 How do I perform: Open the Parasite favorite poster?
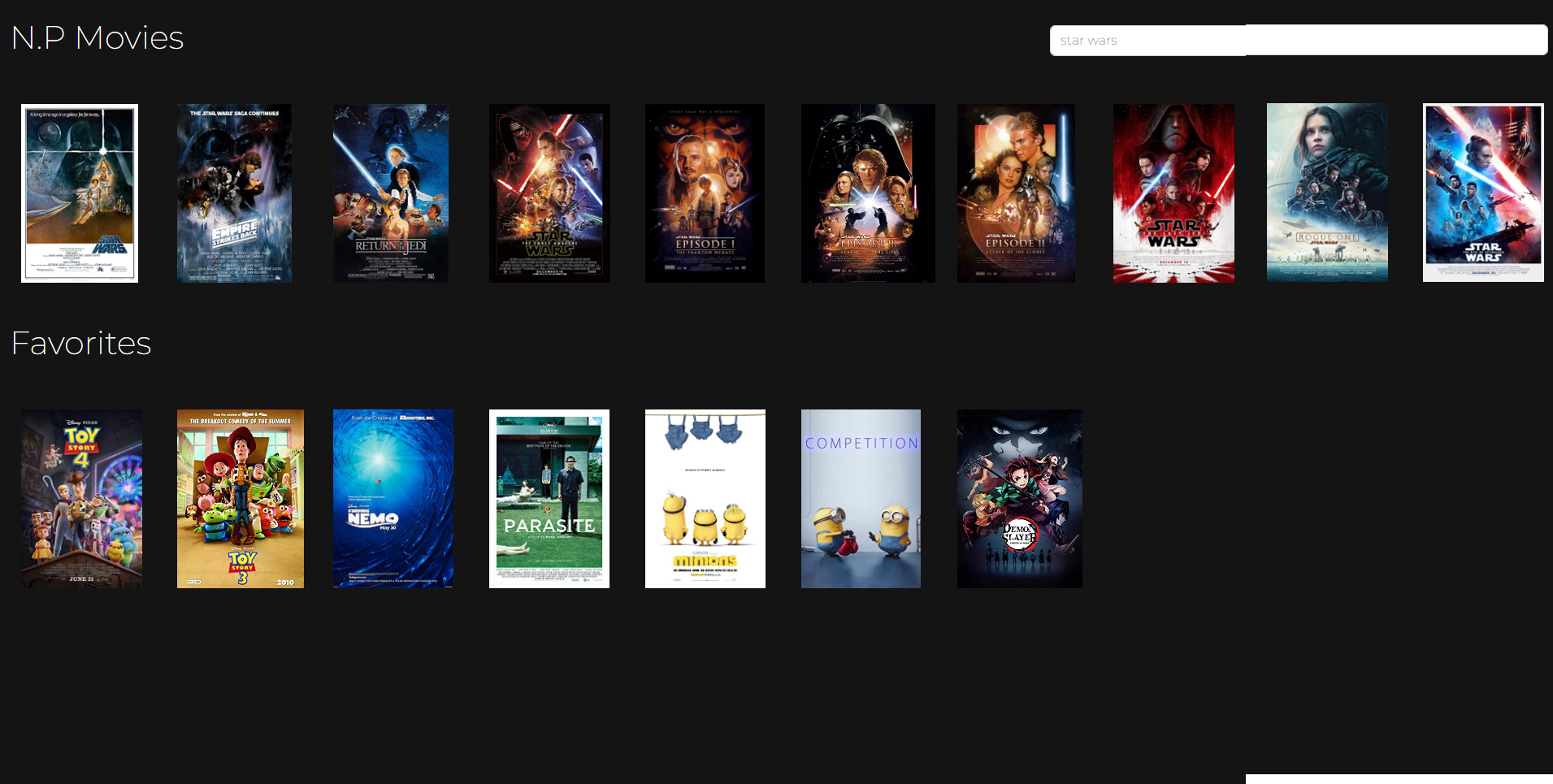[549, 499]
